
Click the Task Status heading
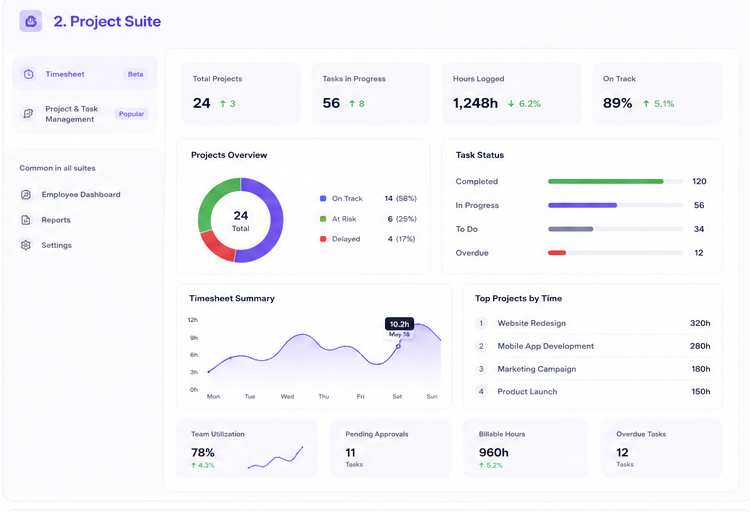pyautogui.click(x=480, y=155)
